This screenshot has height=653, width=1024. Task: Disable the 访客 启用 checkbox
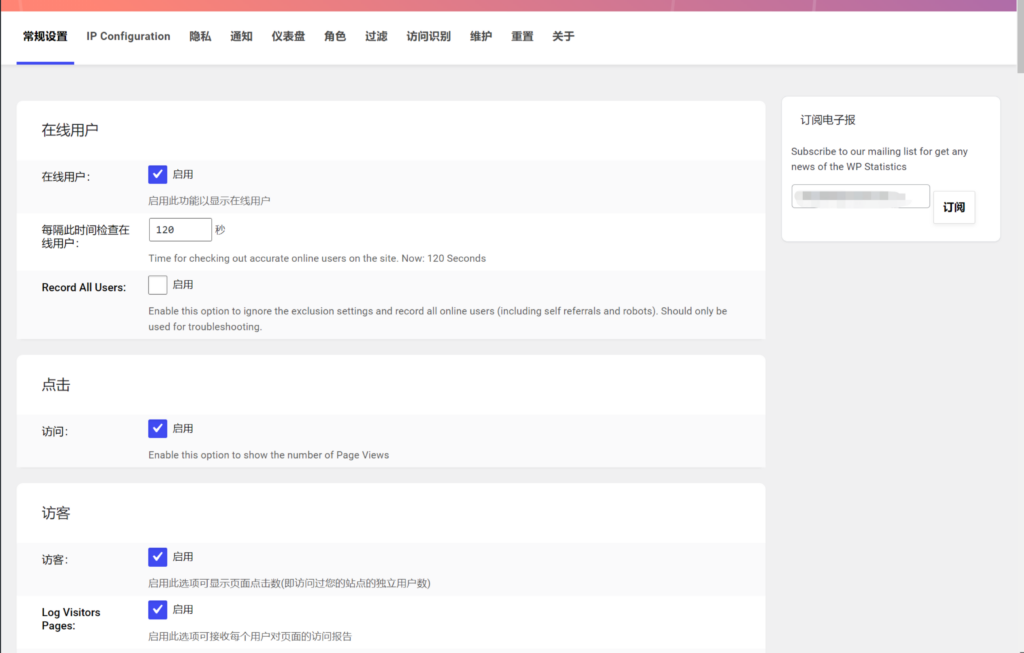[157, 556]
